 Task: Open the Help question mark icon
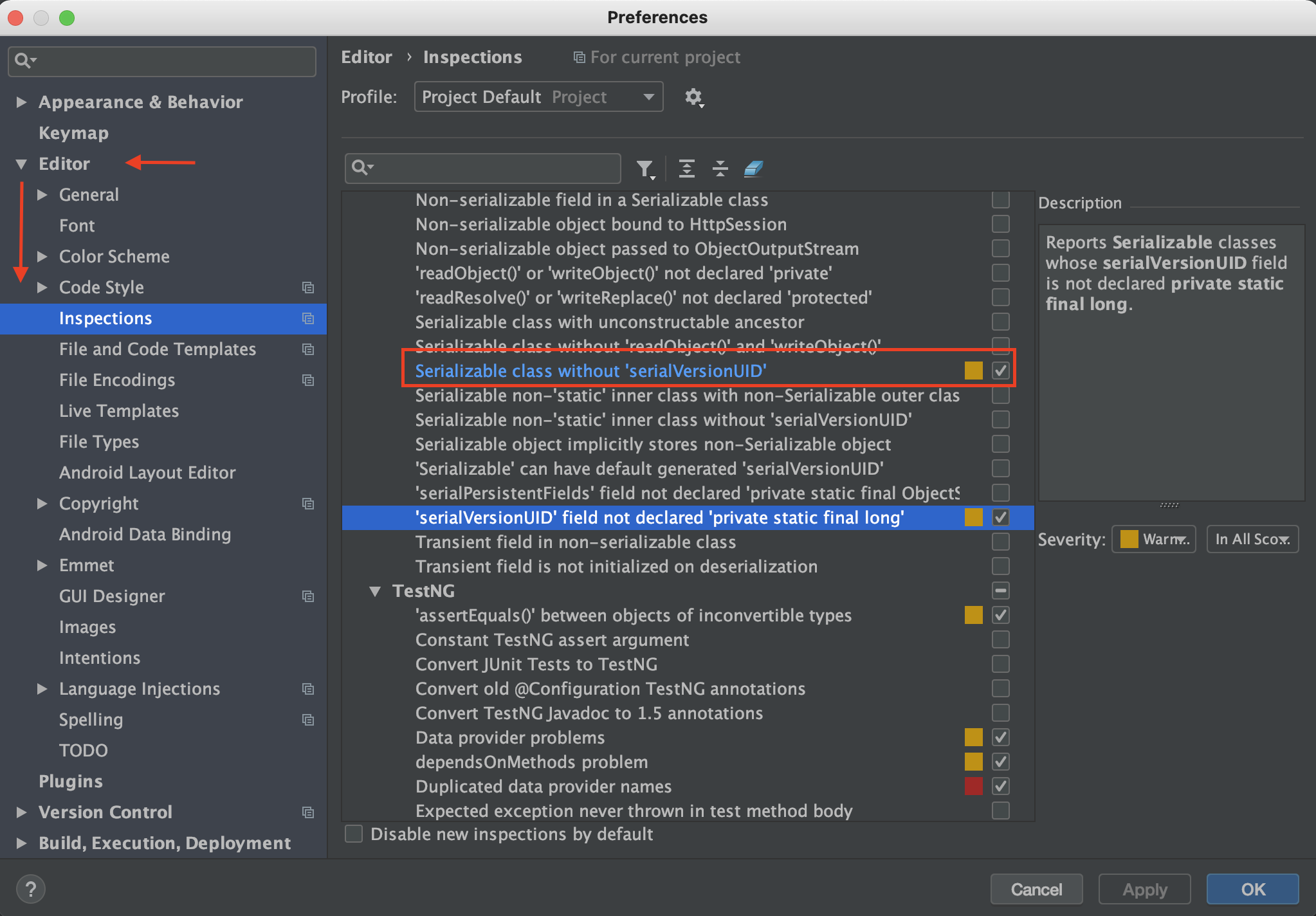coord(30,888)
